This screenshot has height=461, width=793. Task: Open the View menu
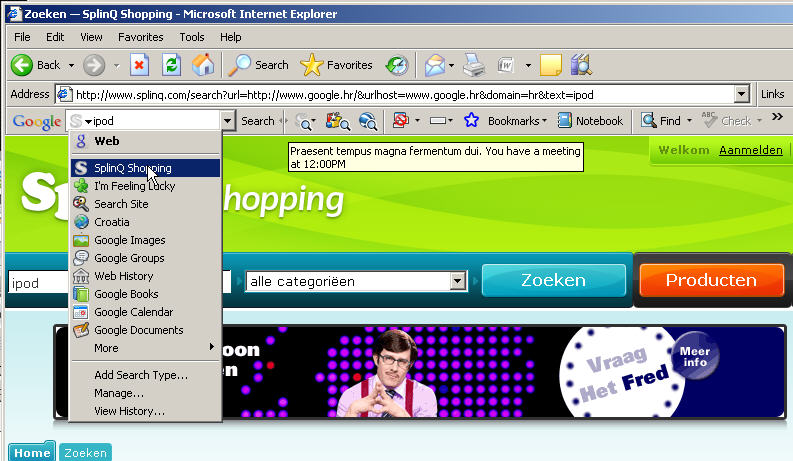coord(91,37)
